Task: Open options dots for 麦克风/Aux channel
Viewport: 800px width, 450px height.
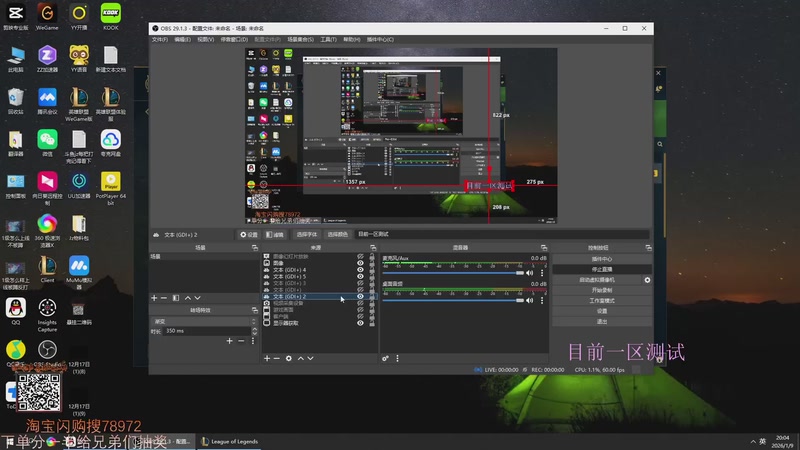Action: point(542,273)
